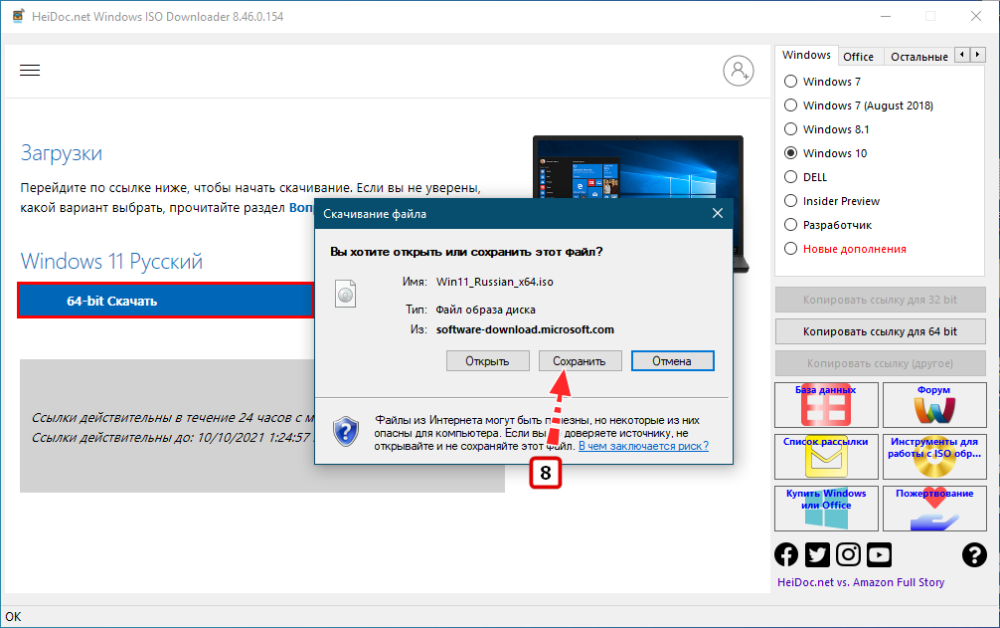Click Открыть in the download dialog

[x=487, y=361]
